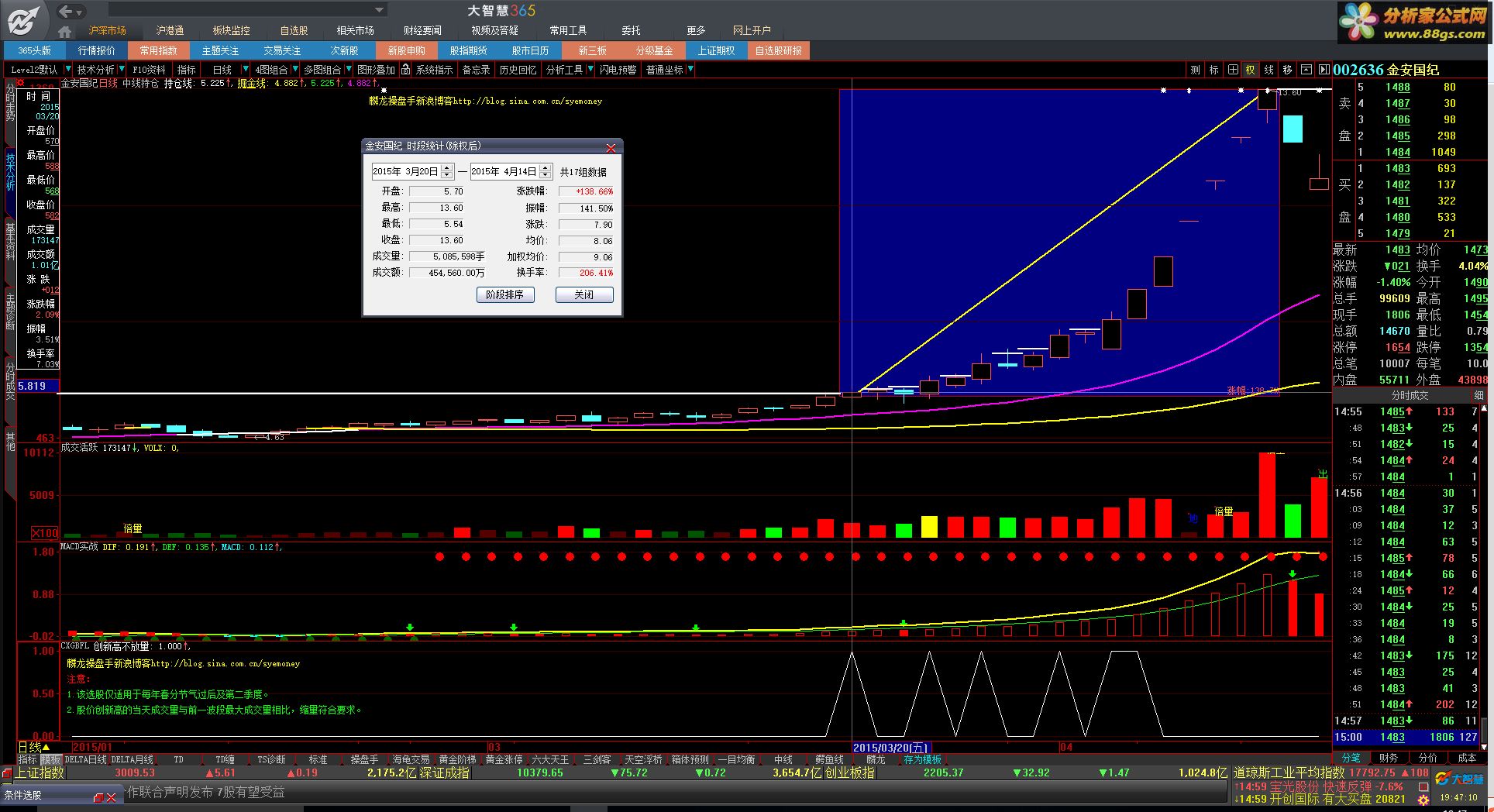
Task: Click the 测 measure tool icon
Action: [x=1195, y=70]
